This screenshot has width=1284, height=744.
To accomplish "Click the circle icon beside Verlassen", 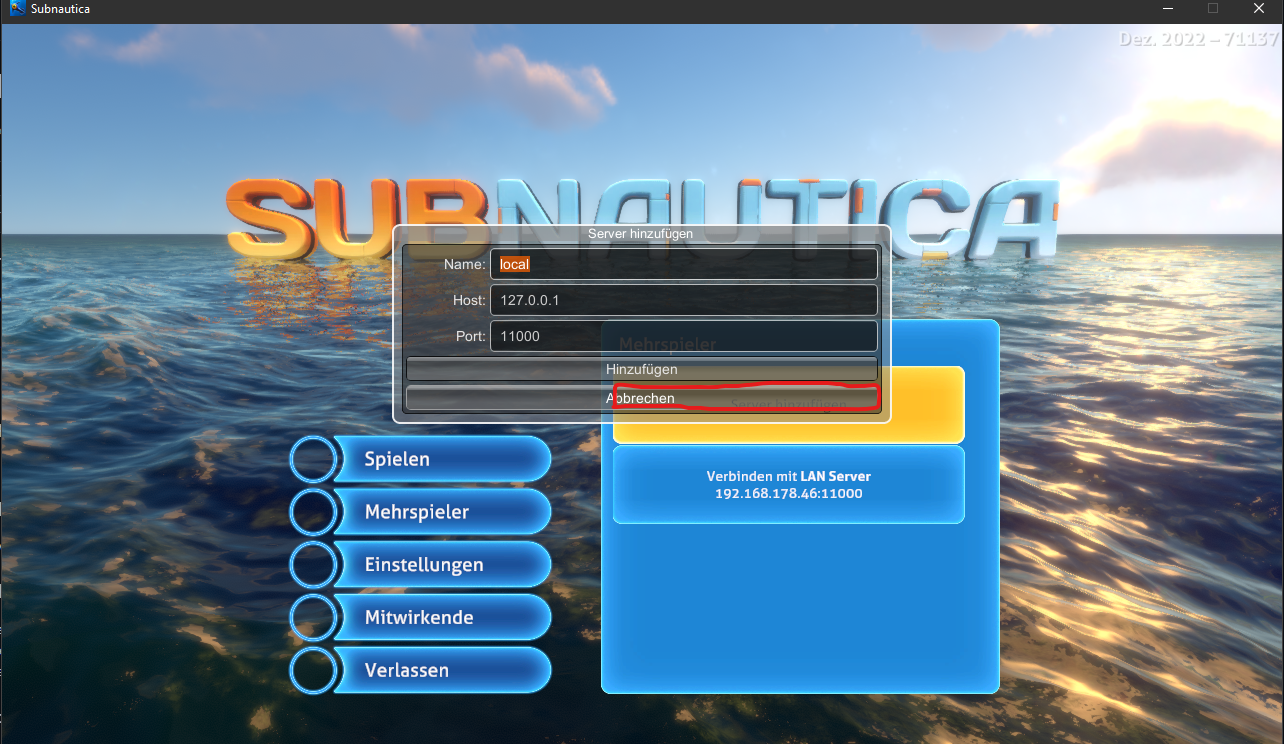I will point(313,670).
